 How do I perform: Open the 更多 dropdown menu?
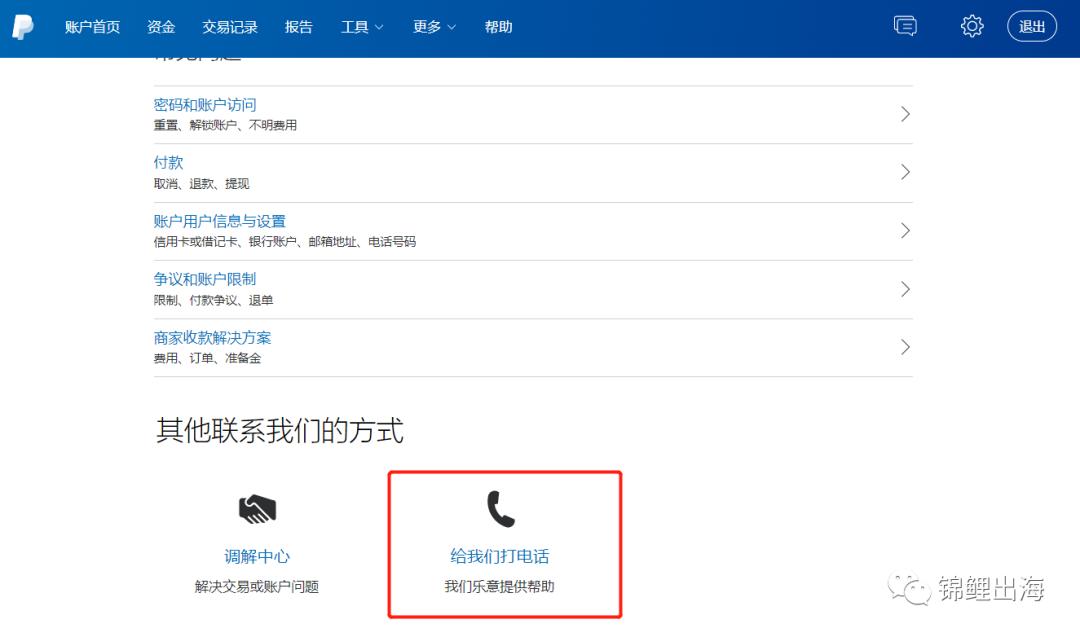click(433, 27)
